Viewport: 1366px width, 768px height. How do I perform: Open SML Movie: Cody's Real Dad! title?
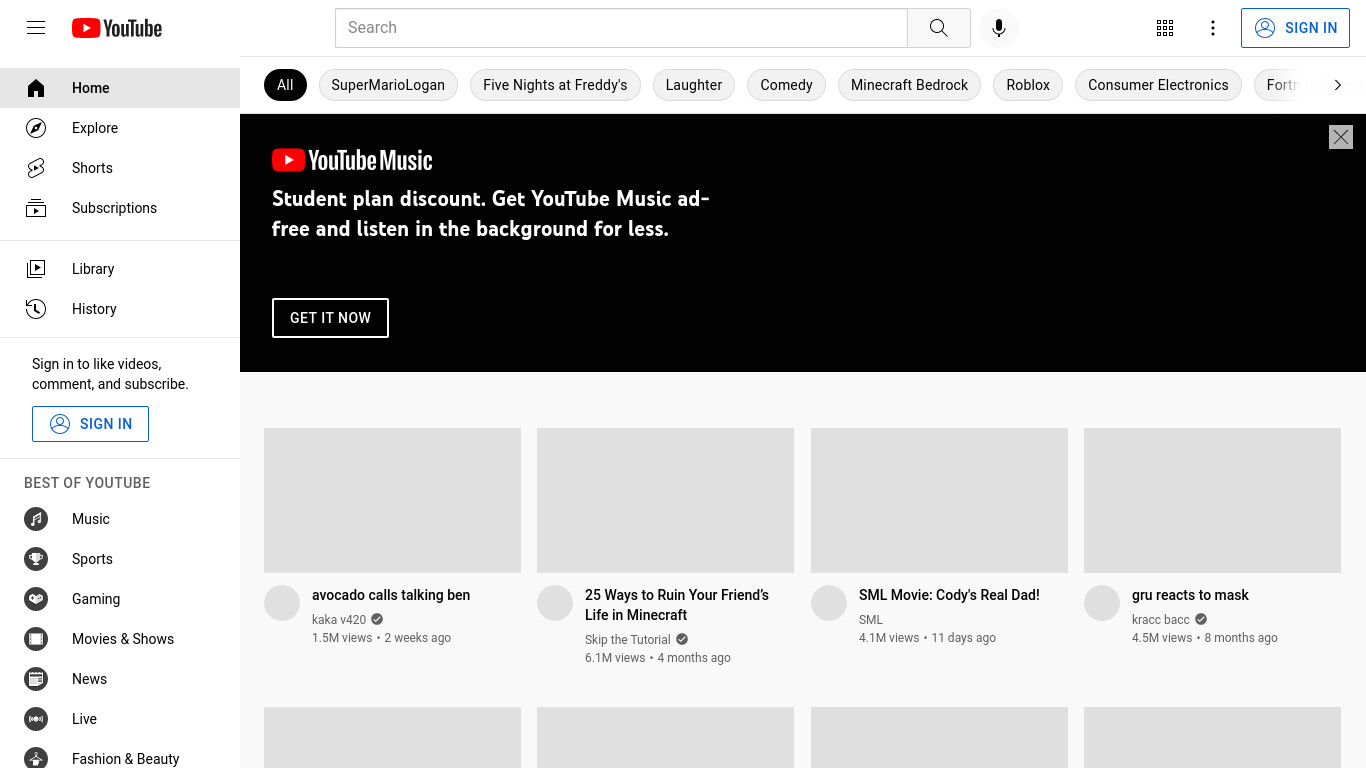pyautogui.click(x=949, y=595)
